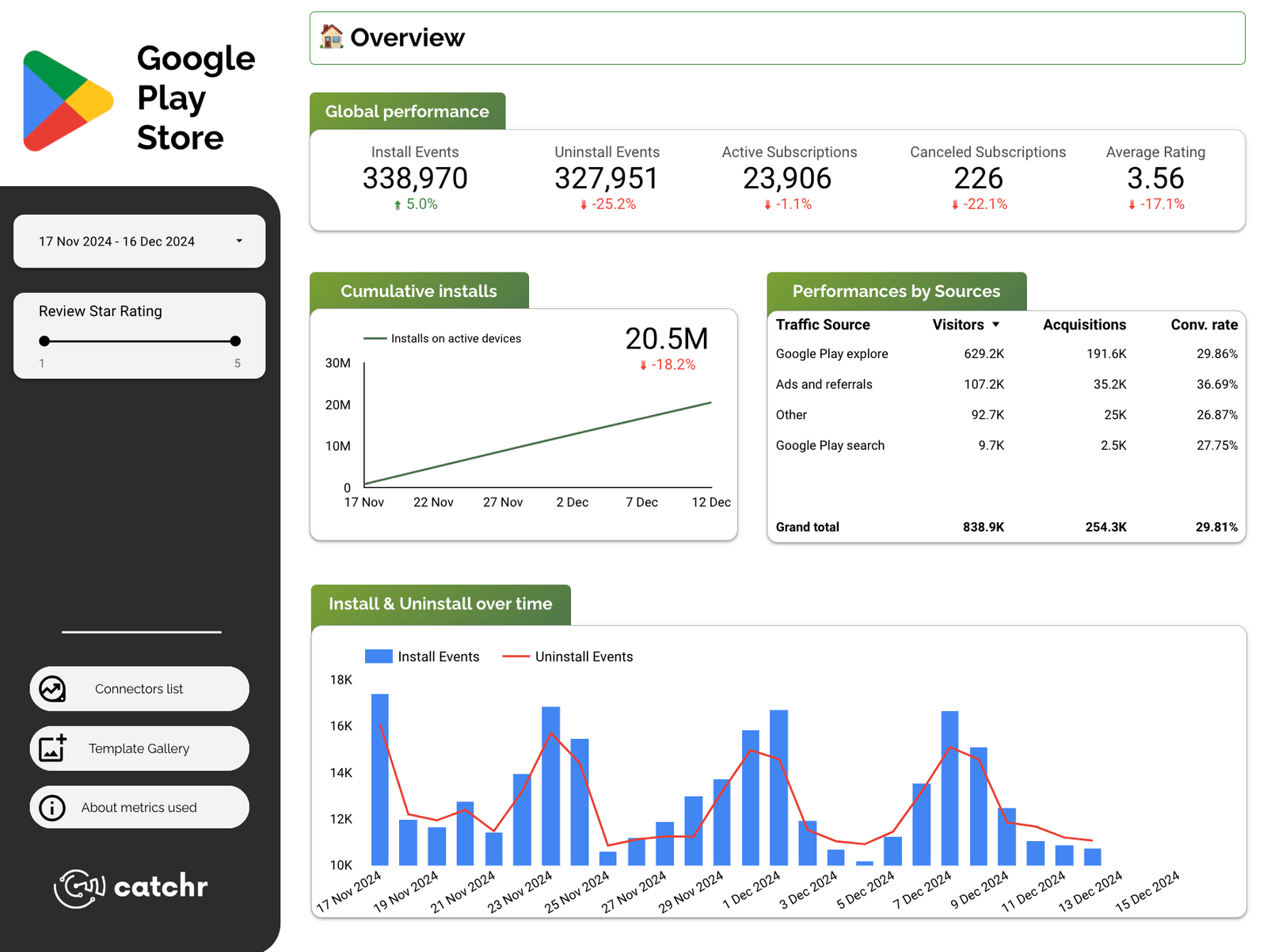
Task: Click the catchr logo icon
Action: click(80, 887)
